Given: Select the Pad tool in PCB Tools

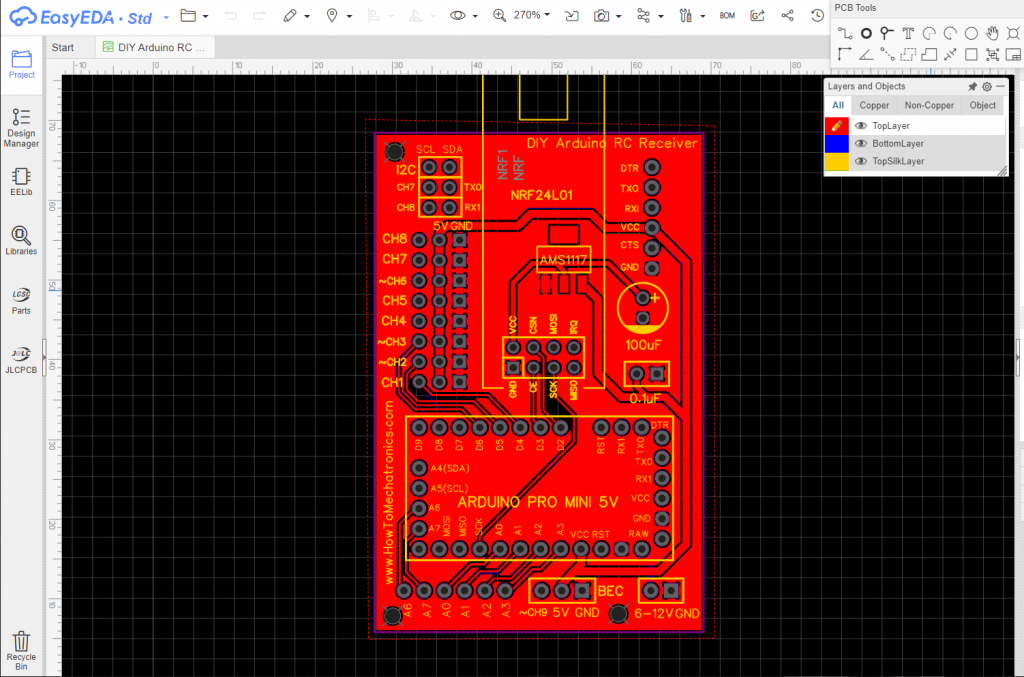Looking at the screenshot, I should 866,33.
